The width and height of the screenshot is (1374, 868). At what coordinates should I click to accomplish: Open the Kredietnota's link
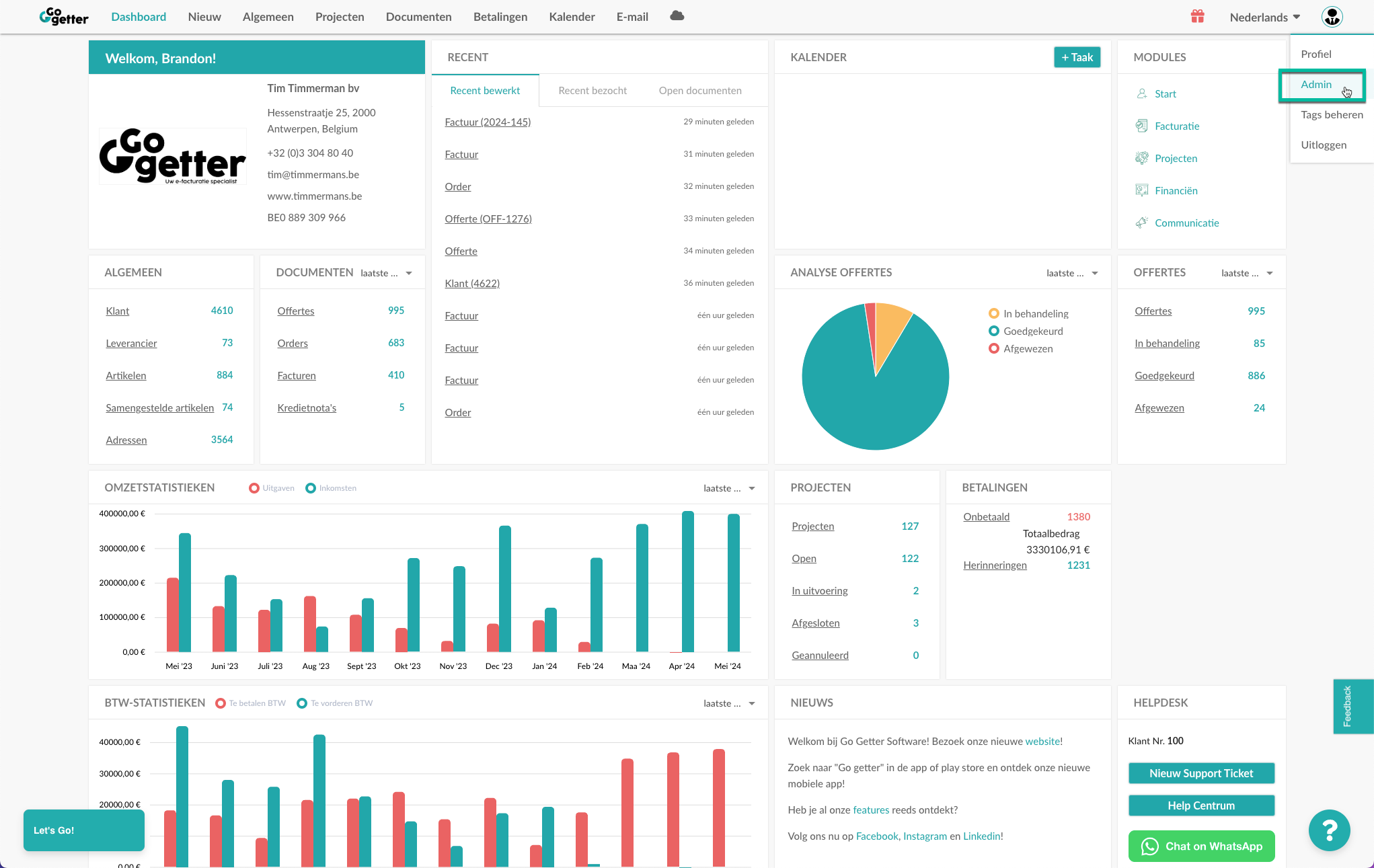pos(307,408)
